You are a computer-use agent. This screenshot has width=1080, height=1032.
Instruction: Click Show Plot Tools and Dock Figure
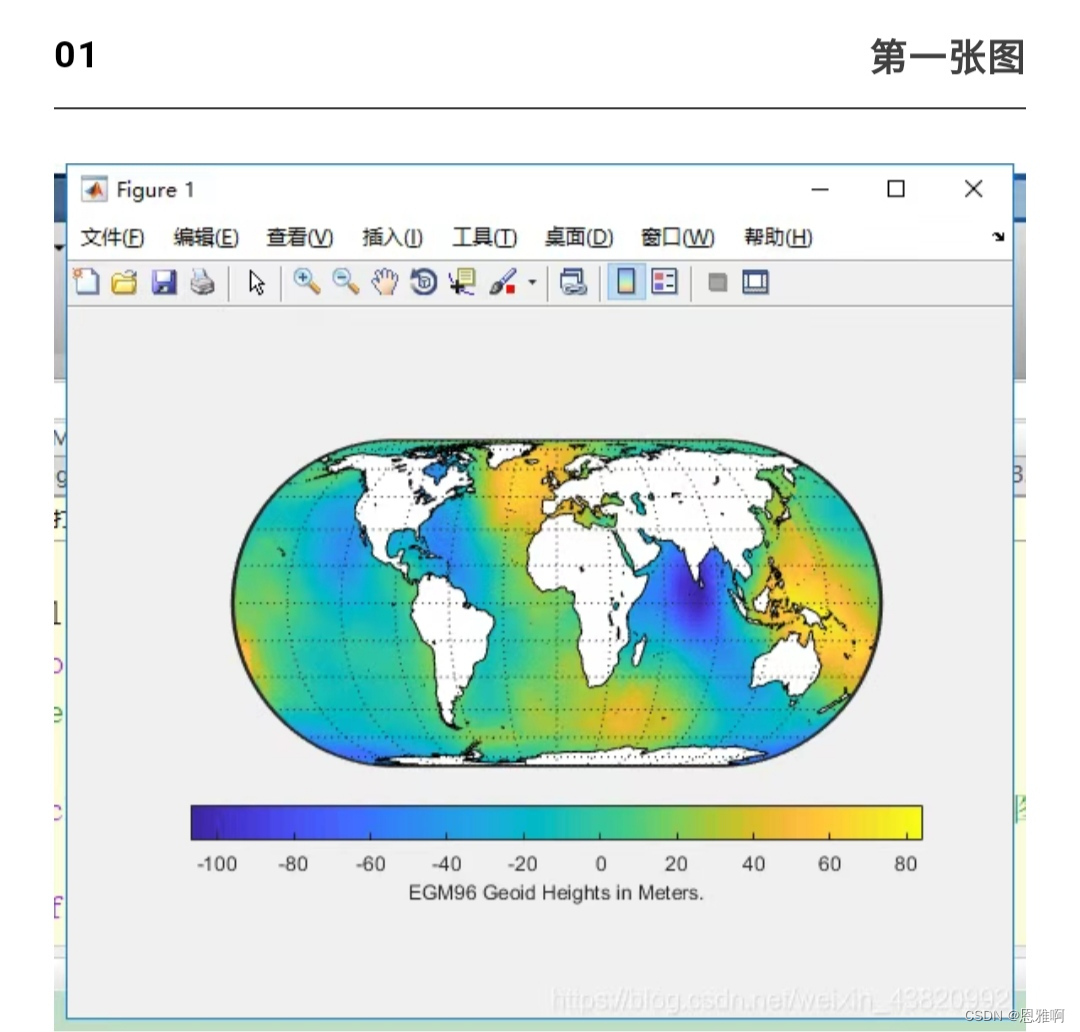(756, 282)
